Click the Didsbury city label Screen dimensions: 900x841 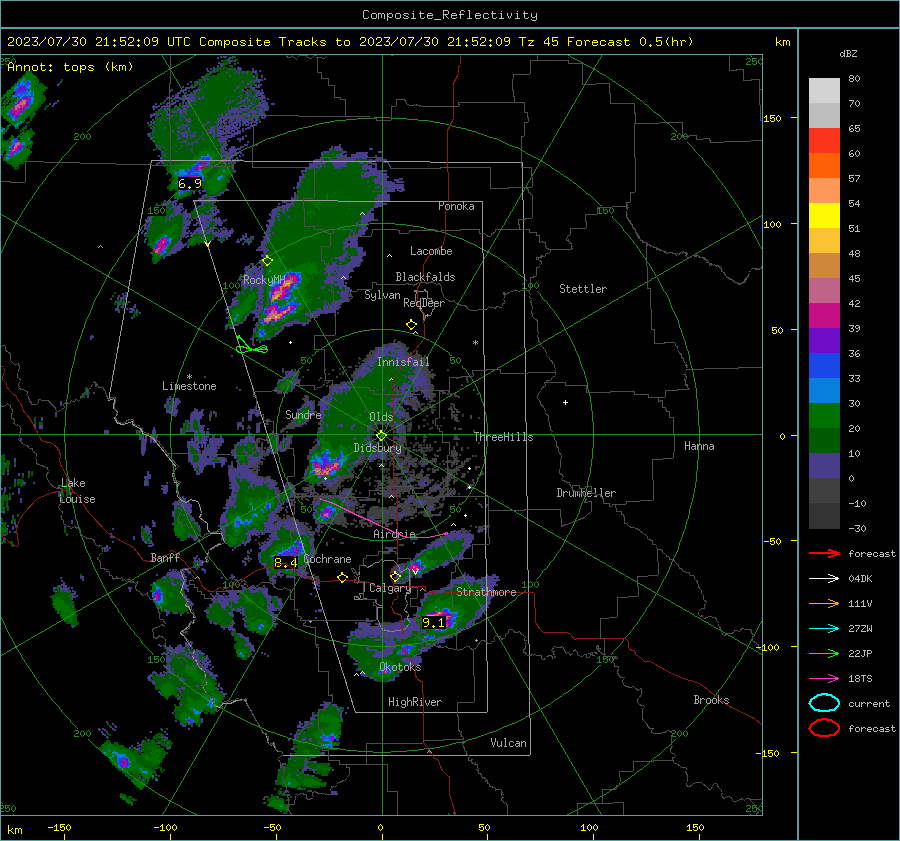pyautogui.click(x=377, y=448)
